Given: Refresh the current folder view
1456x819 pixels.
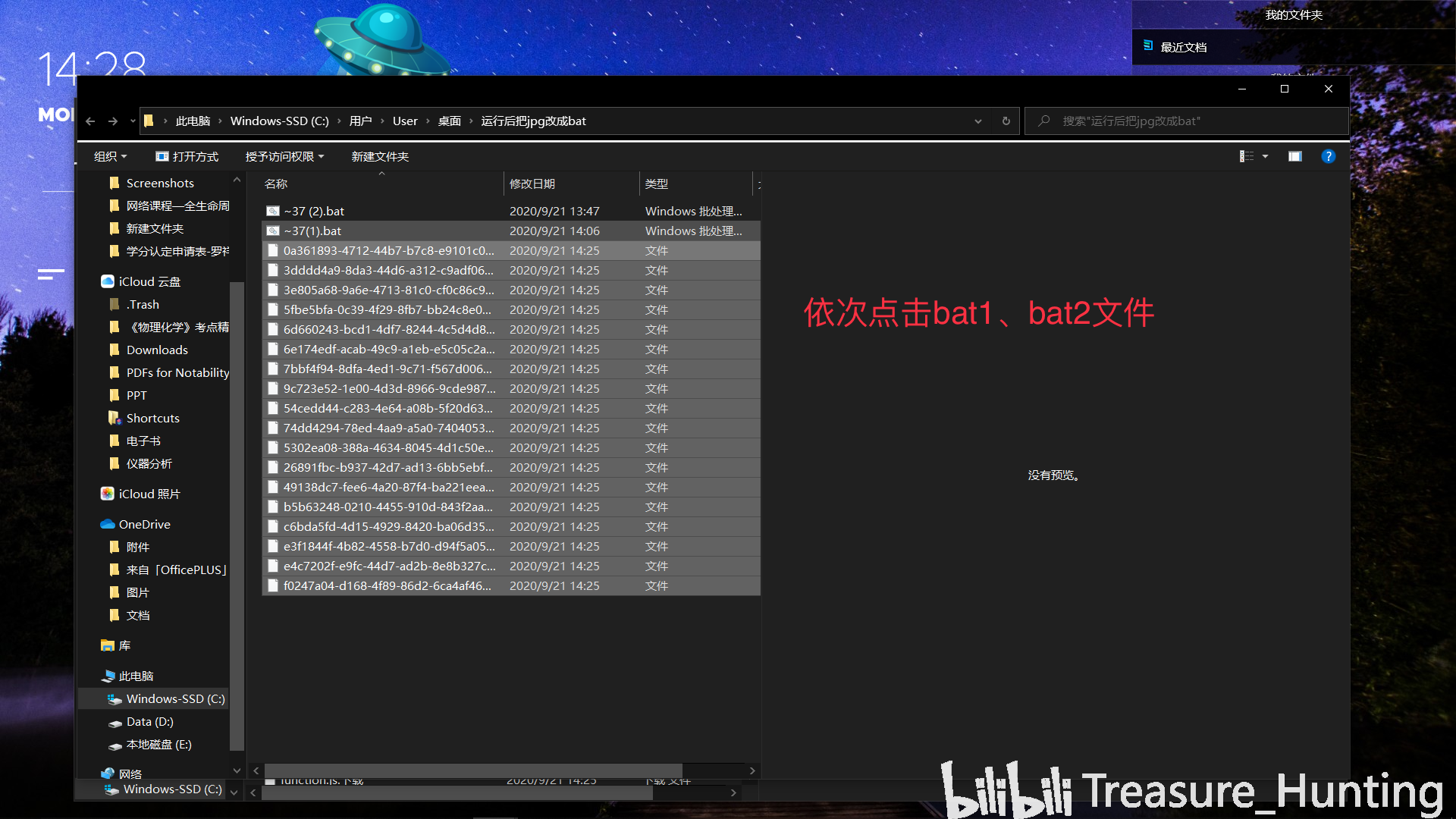Looking at the screenshot, I should coord(1006,121).
